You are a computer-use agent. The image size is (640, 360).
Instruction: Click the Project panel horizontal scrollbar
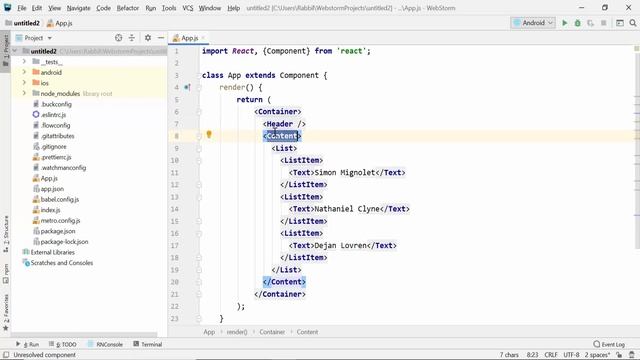tap(84, 334)
